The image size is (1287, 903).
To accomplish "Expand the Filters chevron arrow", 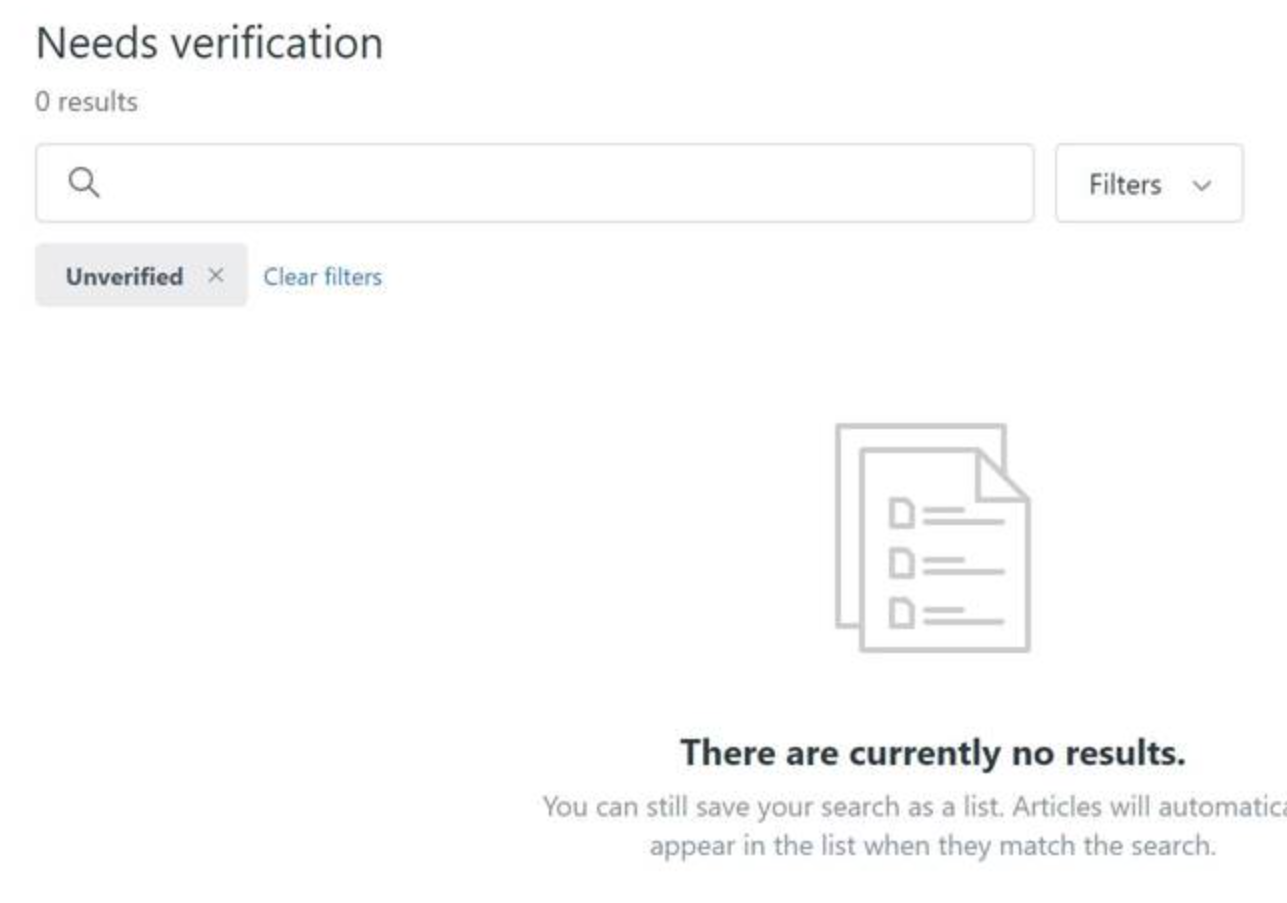I will pyautogui.click(x=1203, y=185).
